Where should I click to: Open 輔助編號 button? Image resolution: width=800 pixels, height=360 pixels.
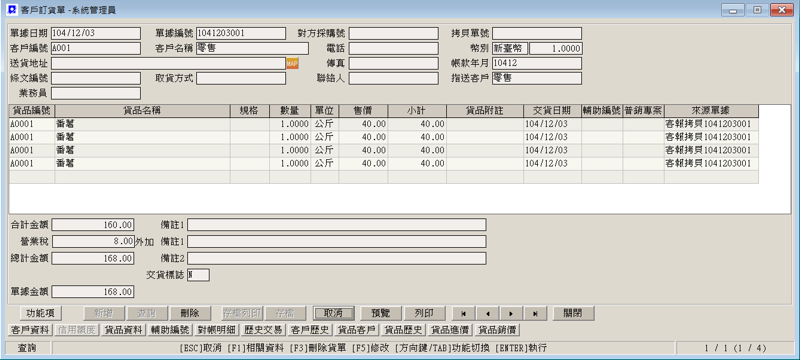click(170, 330)
